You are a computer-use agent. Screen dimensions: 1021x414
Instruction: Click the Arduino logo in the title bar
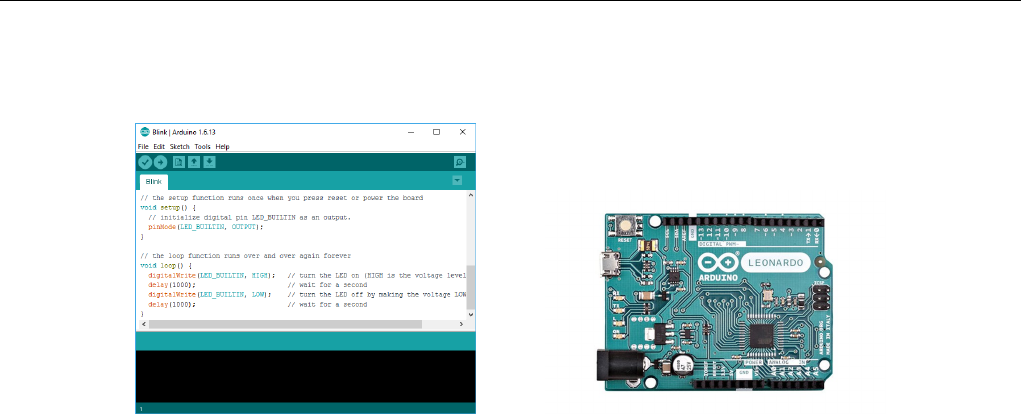coord(145,131)
